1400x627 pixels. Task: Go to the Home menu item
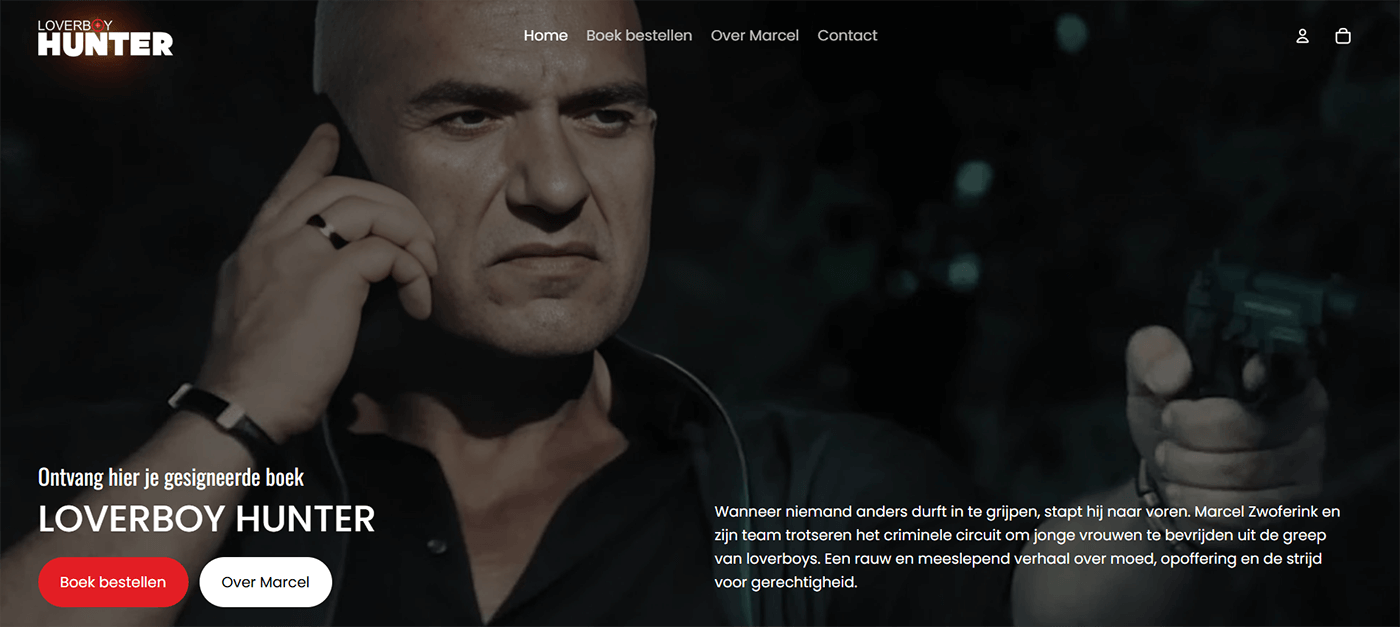pos(545,35)
